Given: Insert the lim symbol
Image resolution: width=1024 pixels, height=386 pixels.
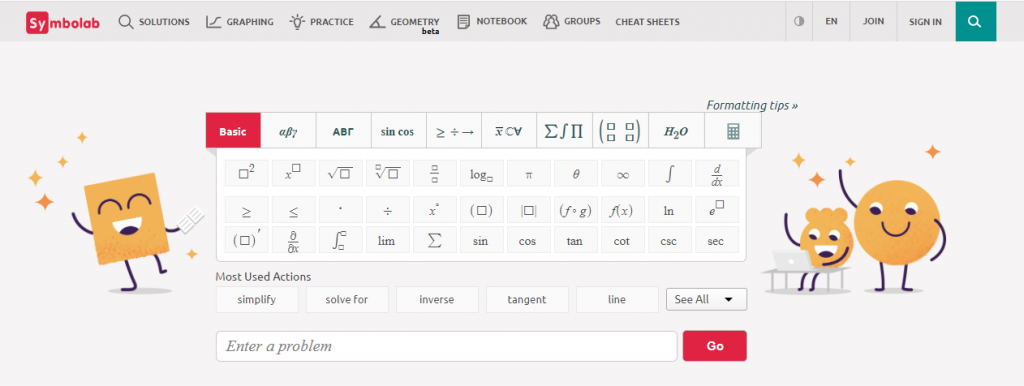Looking at the screenshot, I should [387, 240].
